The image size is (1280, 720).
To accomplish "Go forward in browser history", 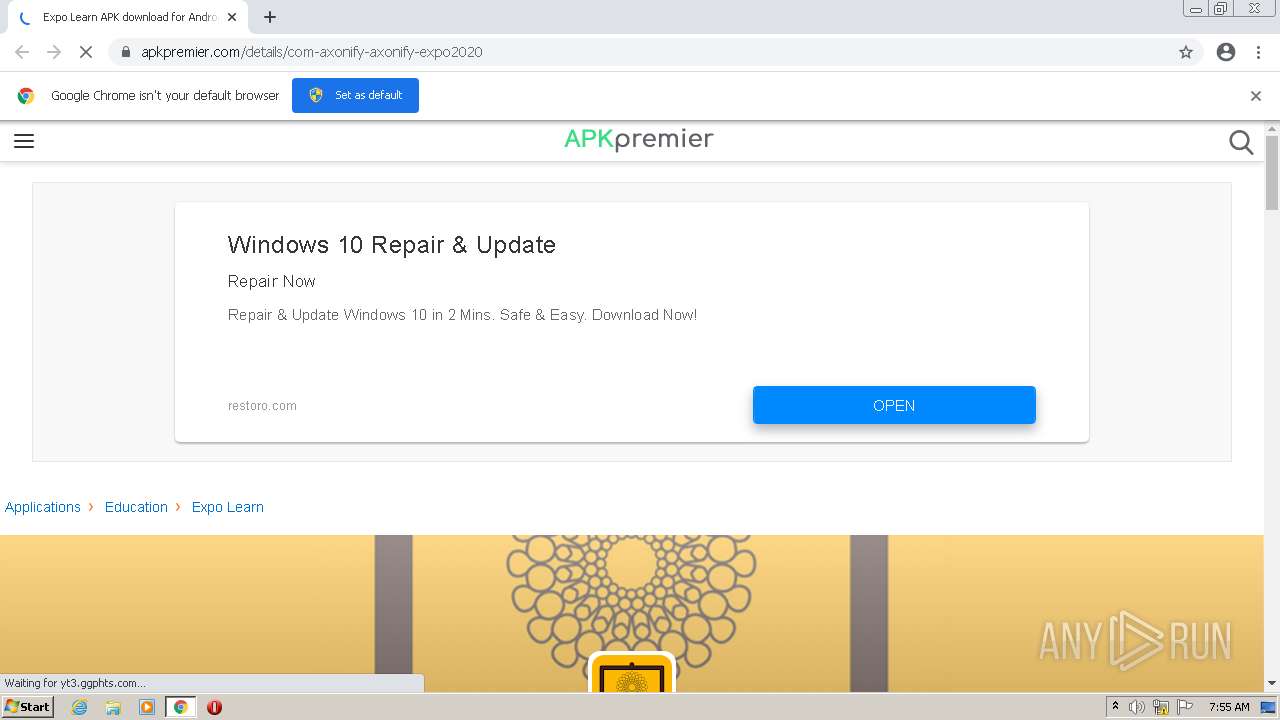I will pyautogui.click(x=54, y=52).
